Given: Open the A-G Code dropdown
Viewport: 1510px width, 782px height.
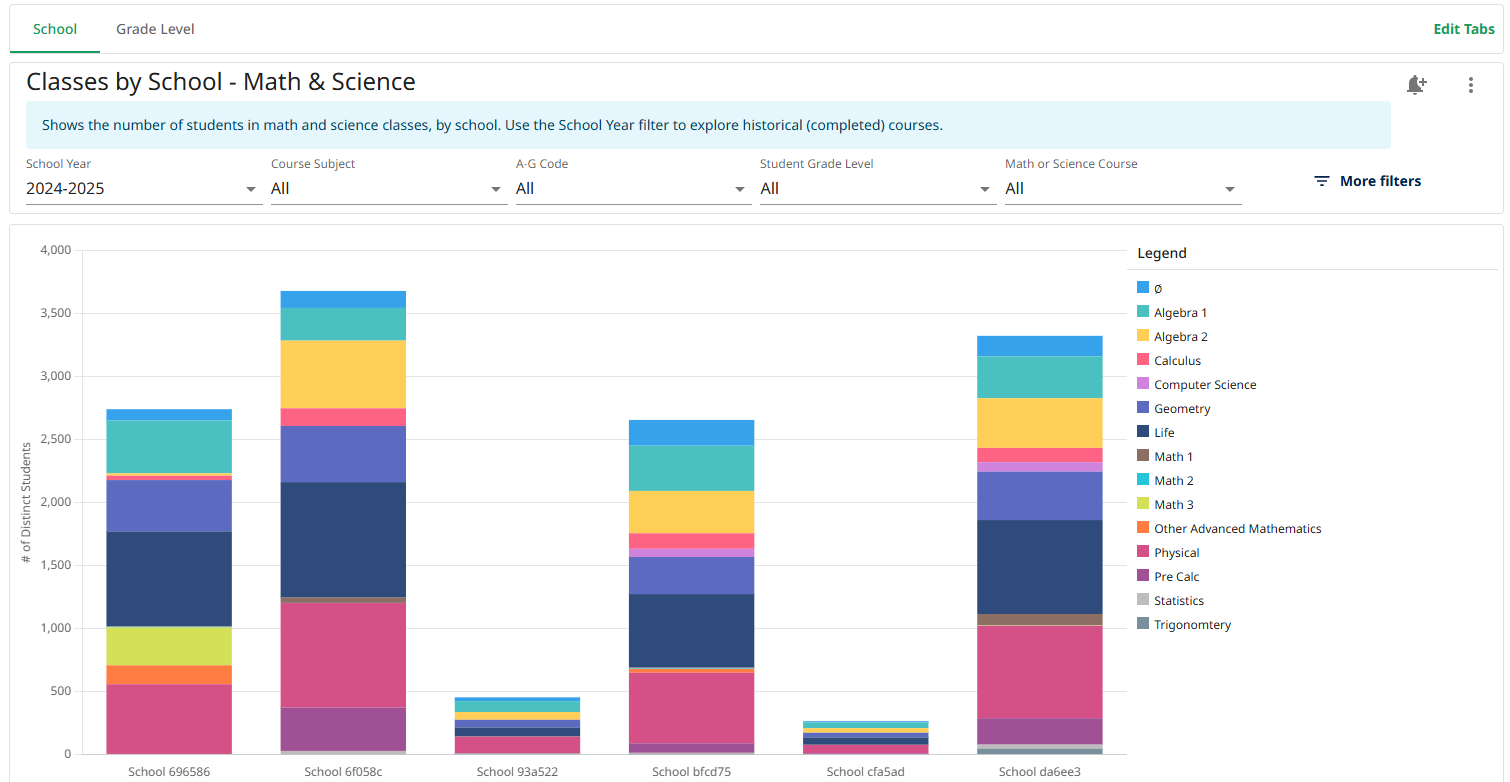Looking at the screenshot, I should [x=634, y=189].
